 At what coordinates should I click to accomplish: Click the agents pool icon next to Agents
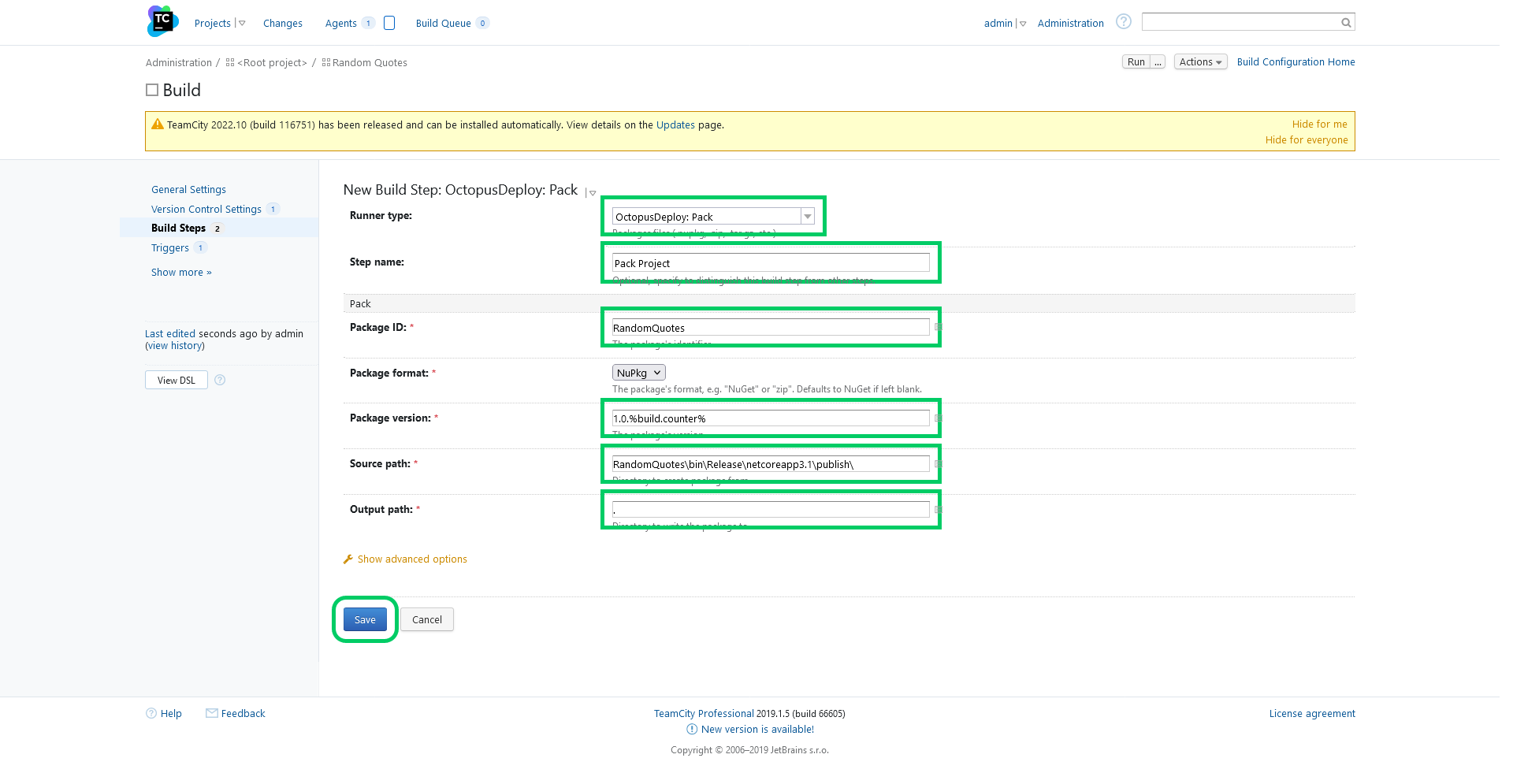(x=389, y=23)
